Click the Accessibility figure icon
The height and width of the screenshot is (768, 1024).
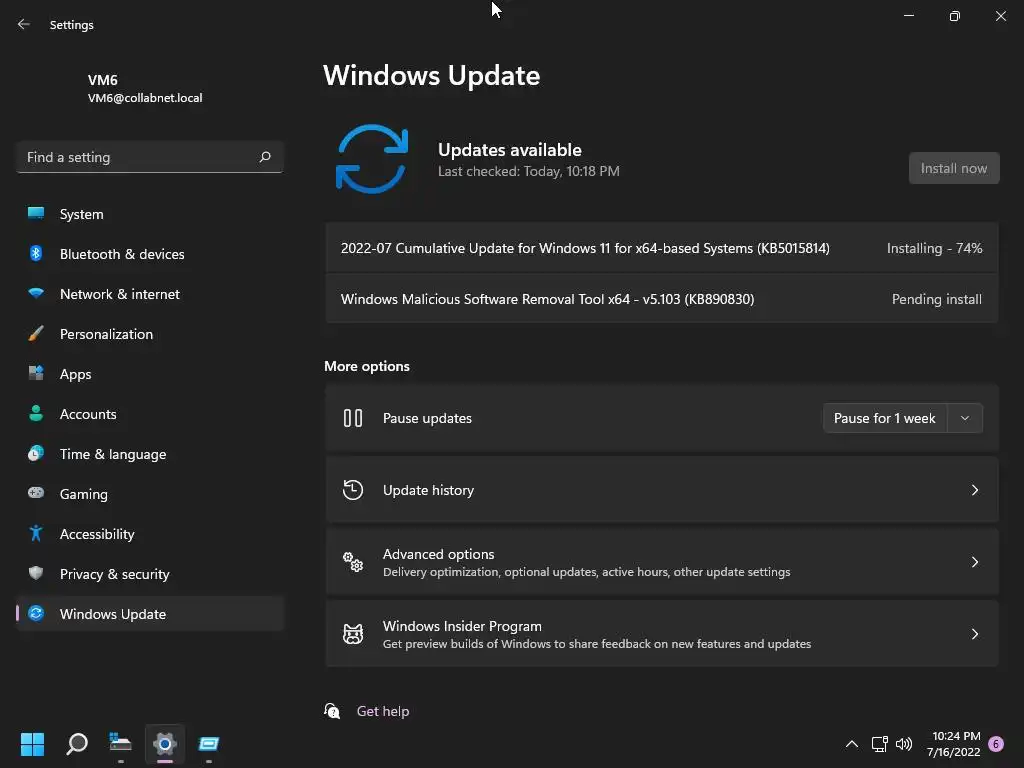36,534
